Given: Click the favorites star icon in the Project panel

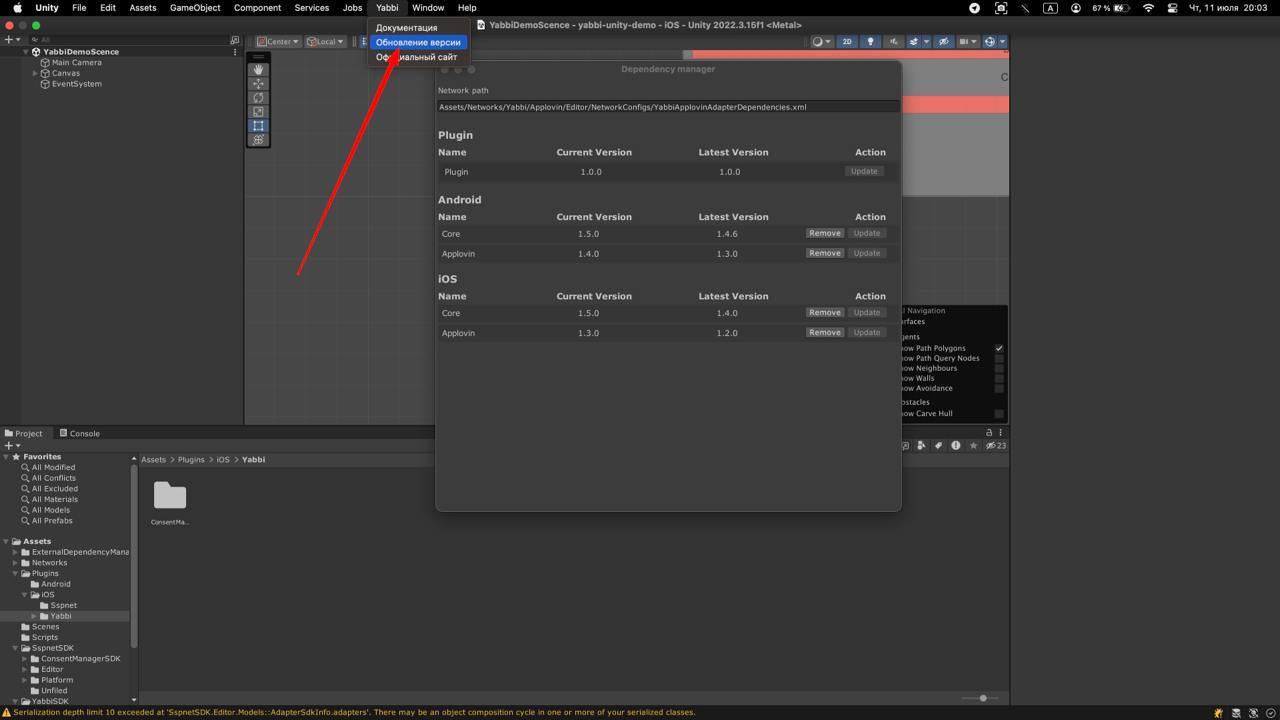Looking at the screenshot, I should tap(973, 446).
